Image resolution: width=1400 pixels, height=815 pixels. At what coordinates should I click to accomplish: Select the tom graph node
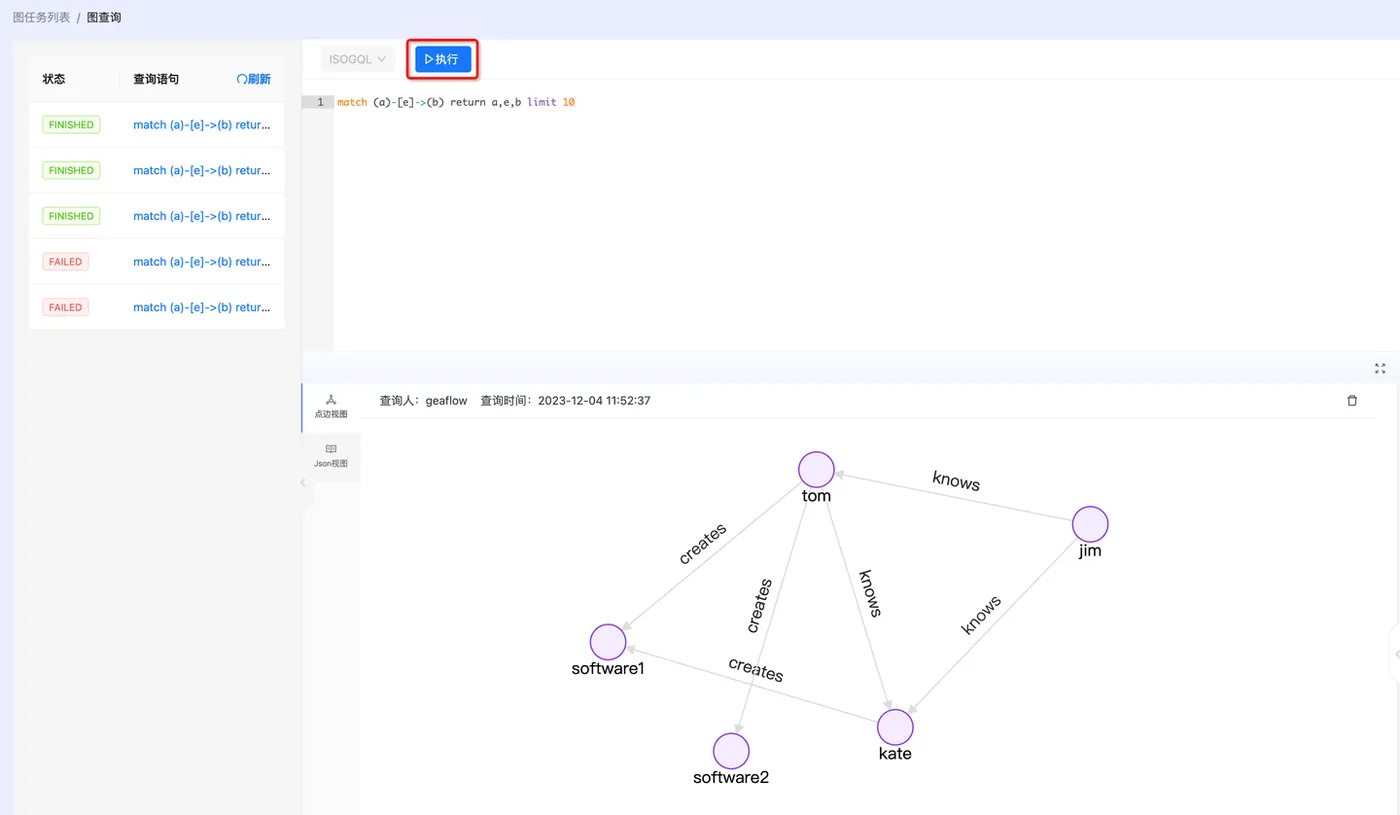click(816, 470)
